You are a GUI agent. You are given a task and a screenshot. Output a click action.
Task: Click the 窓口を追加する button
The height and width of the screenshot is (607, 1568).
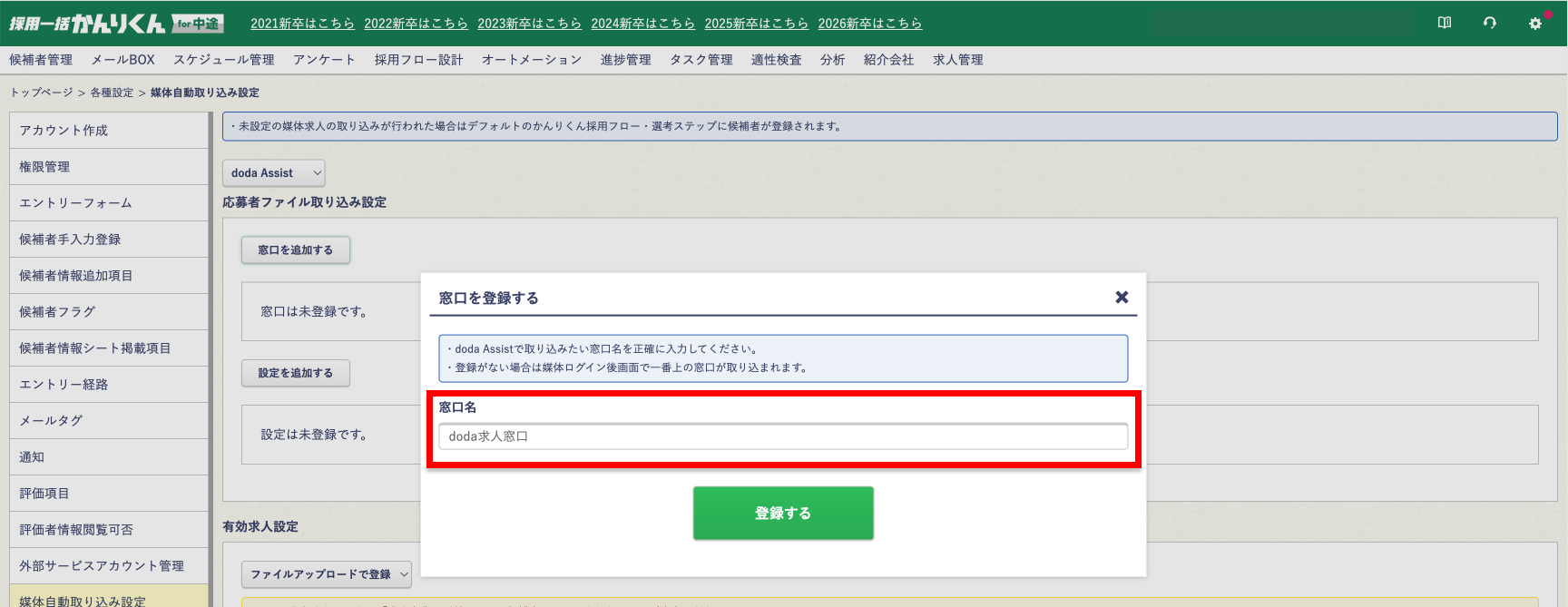295,250
